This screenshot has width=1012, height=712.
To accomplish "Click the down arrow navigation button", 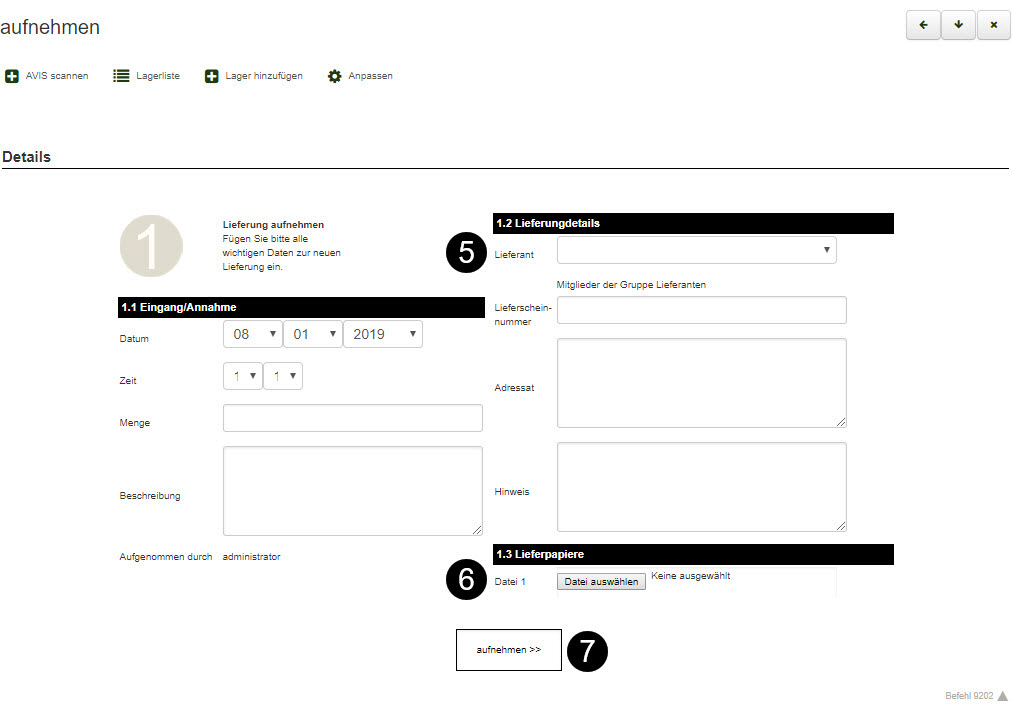I will [958, 26].
